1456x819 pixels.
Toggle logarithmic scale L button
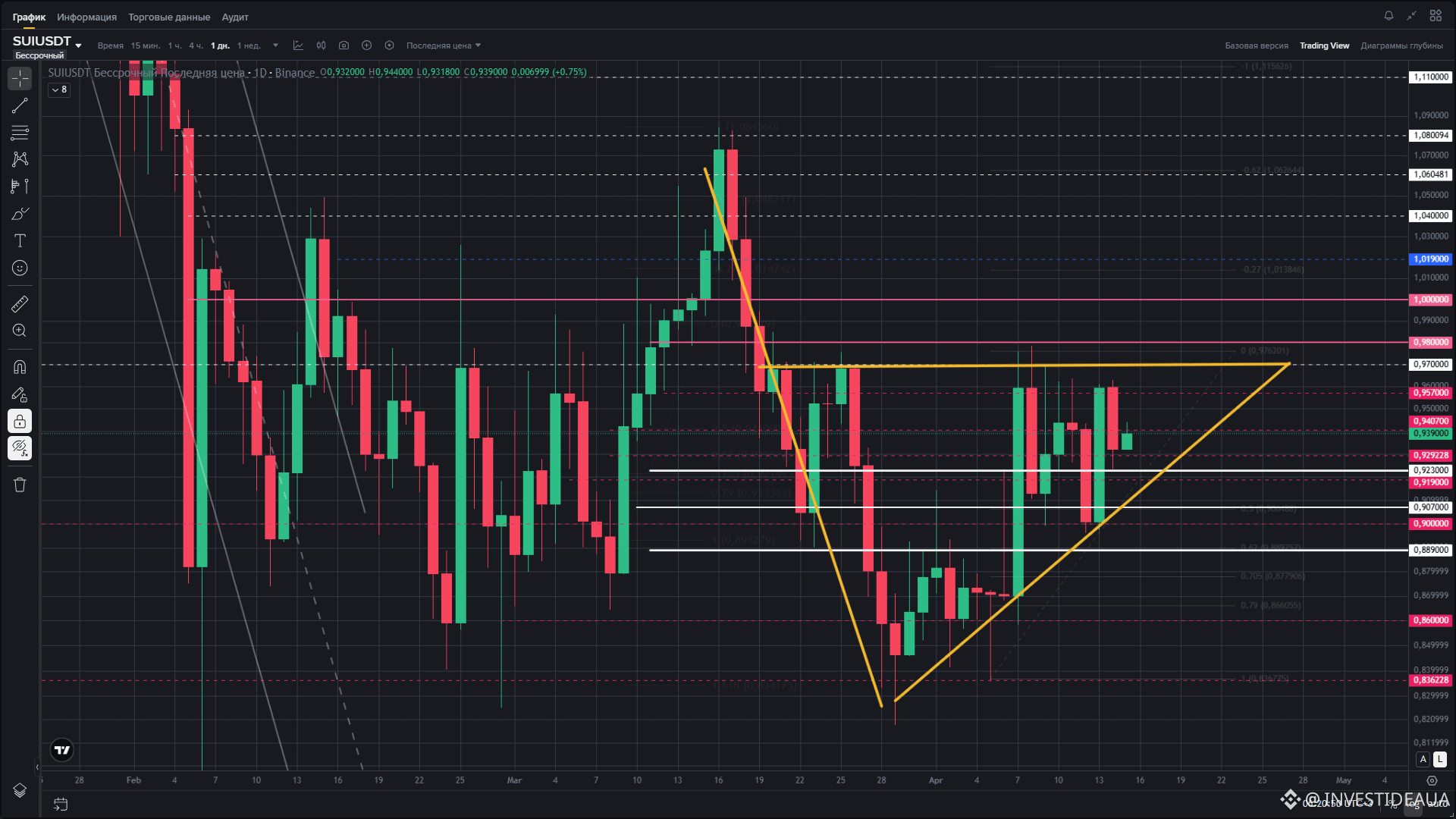tap(1439, 759)
